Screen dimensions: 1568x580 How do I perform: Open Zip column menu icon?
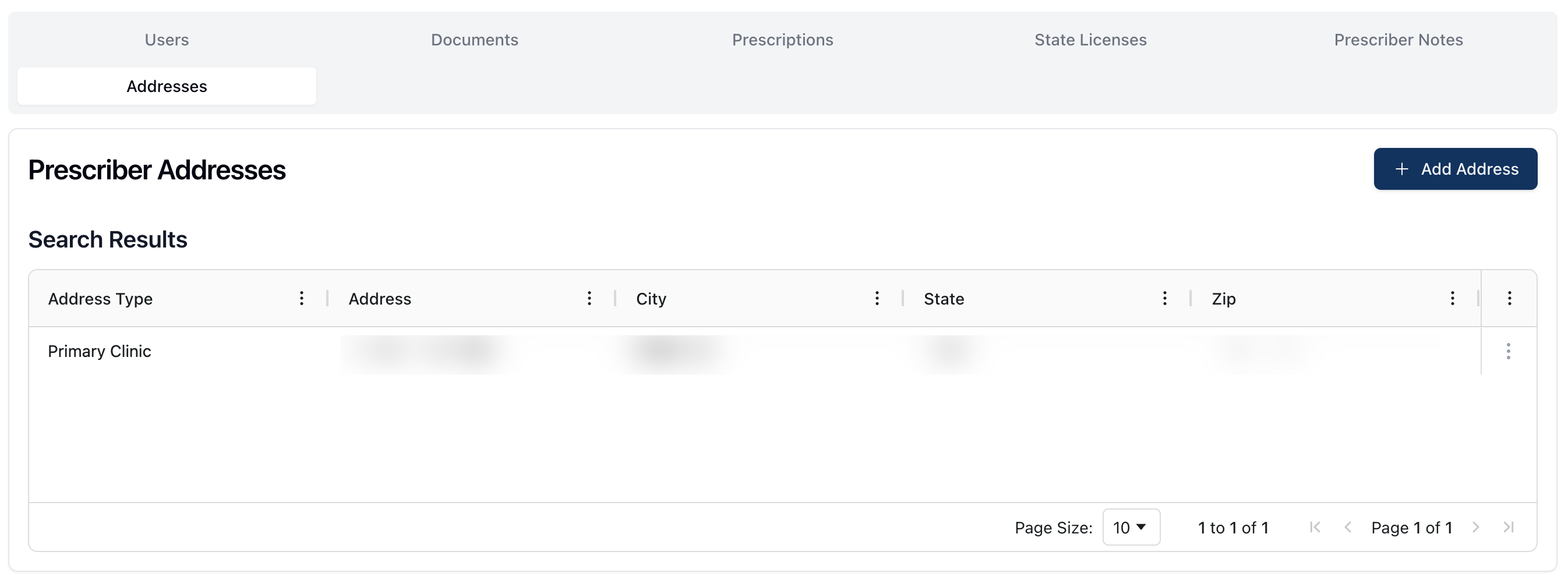(1452, 298)
